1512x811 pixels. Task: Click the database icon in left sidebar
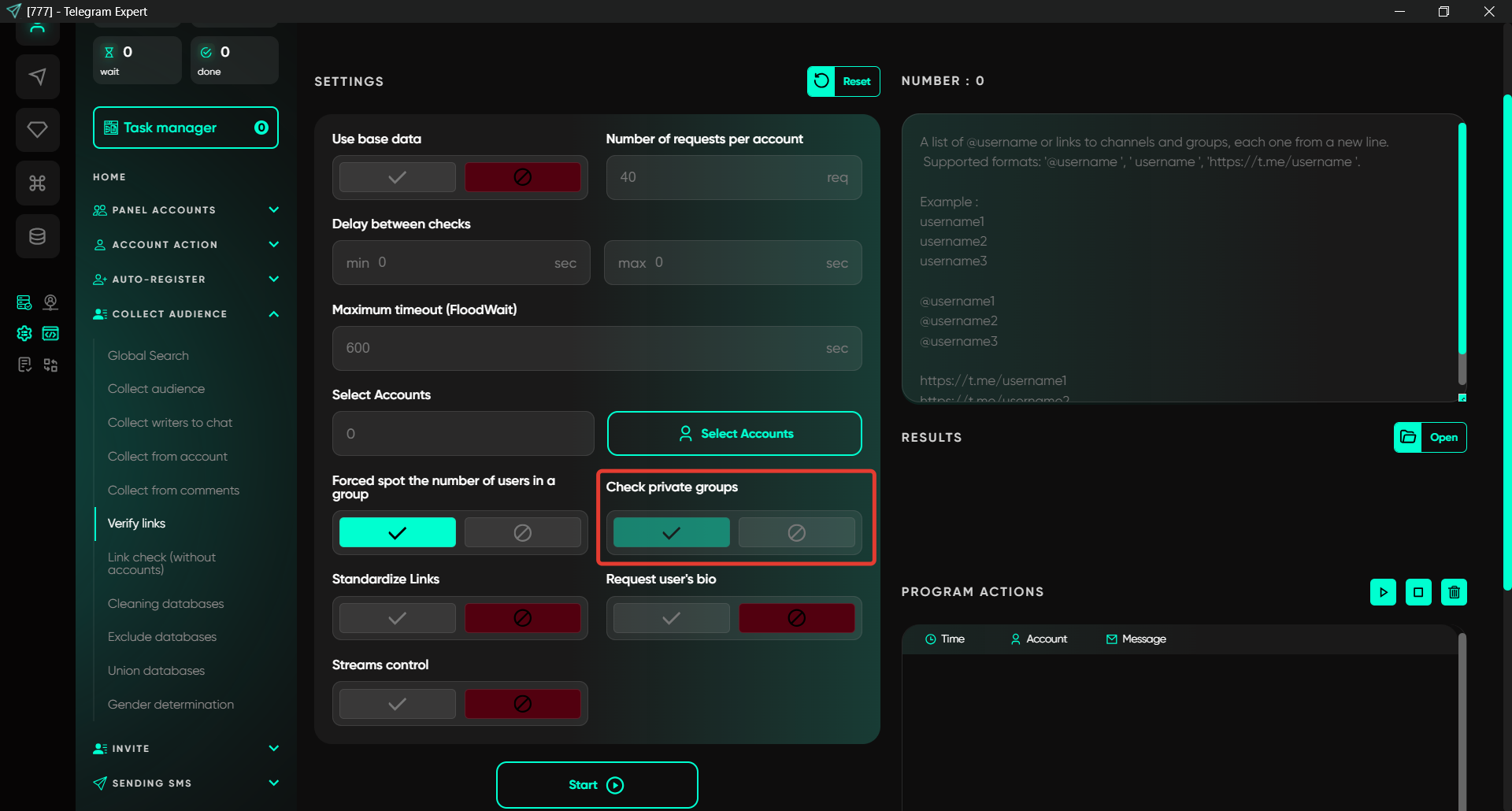(x=37, y=236)
